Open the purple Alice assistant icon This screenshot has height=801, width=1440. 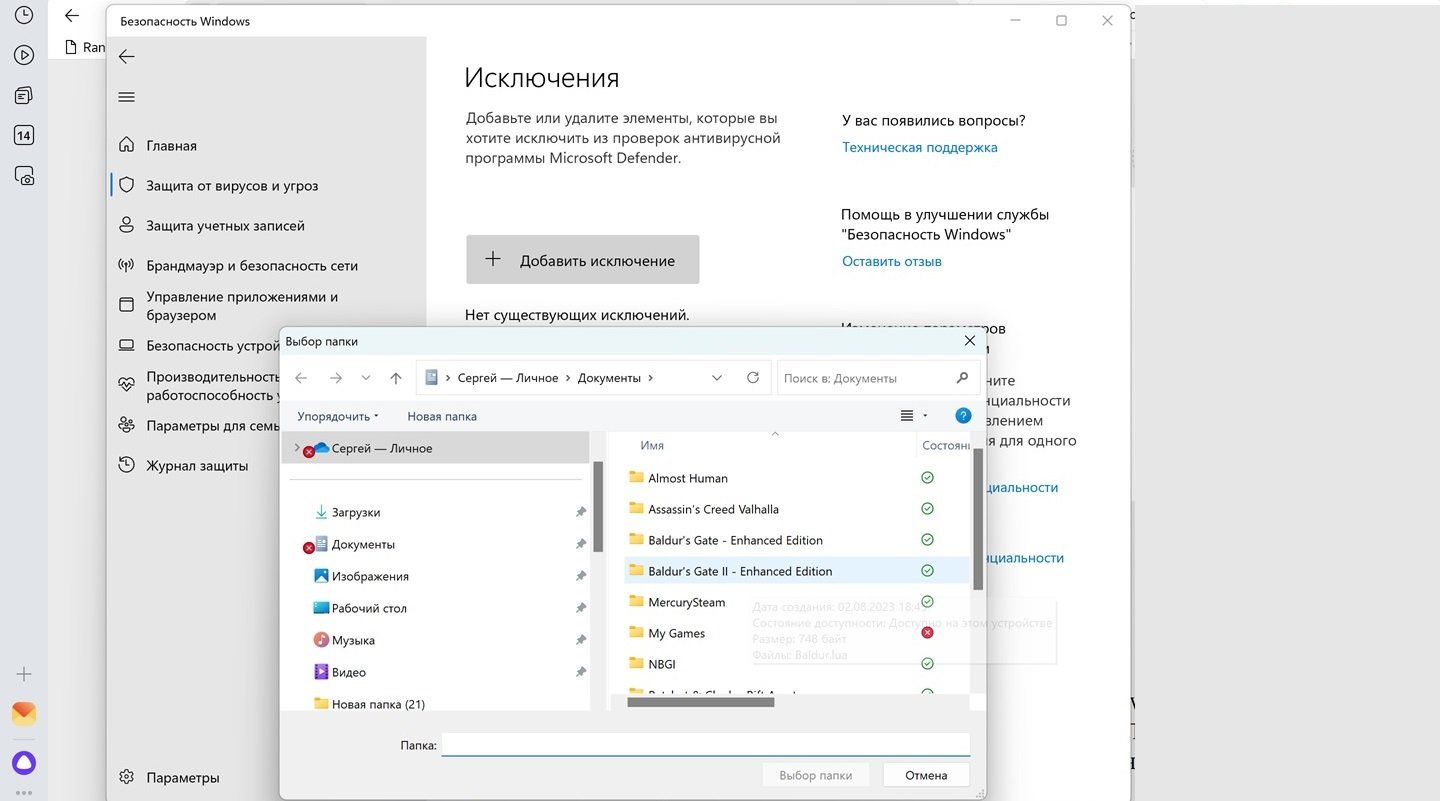click(24, 763)
